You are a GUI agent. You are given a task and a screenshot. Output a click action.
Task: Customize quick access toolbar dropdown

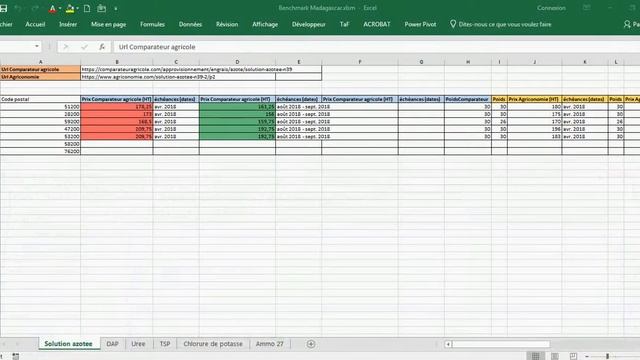(x=116, y=9)
